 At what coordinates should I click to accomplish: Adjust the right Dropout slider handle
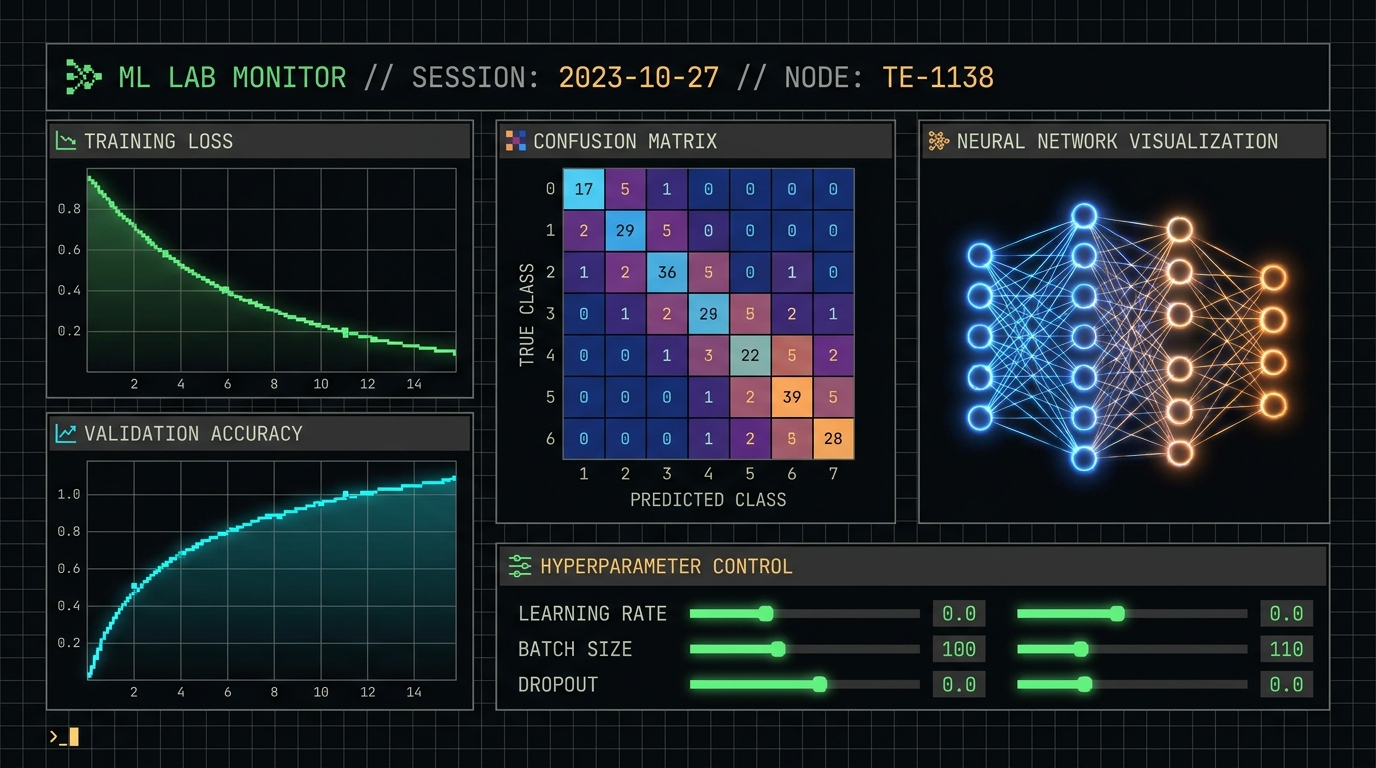click(x=1084, y=684)
